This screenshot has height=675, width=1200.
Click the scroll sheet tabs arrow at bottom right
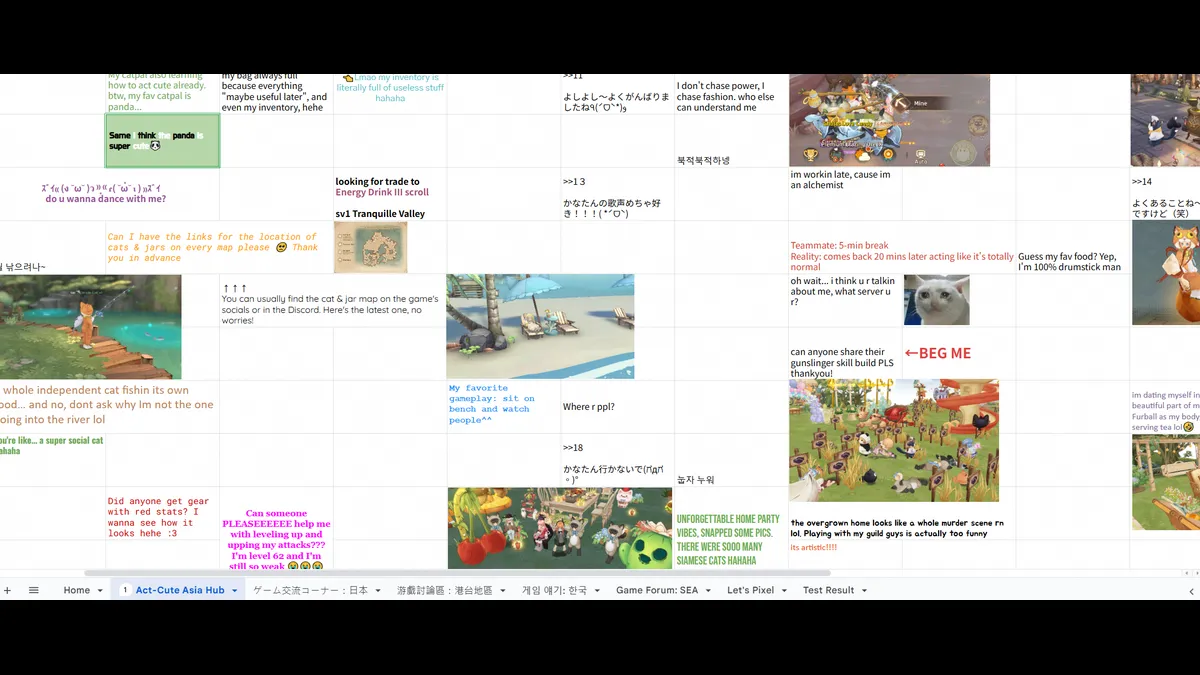pos(1191,591)
